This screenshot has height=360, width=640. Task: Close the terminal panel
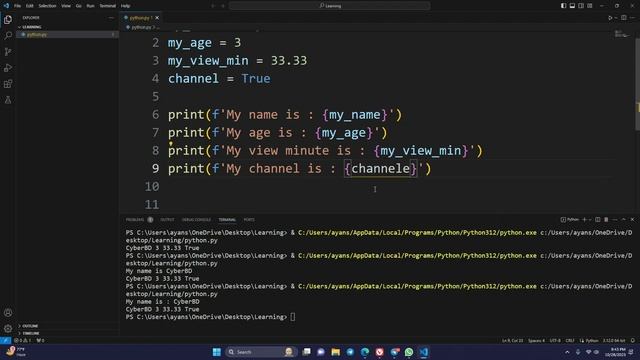pyautogui.click(x=632, y=220)
